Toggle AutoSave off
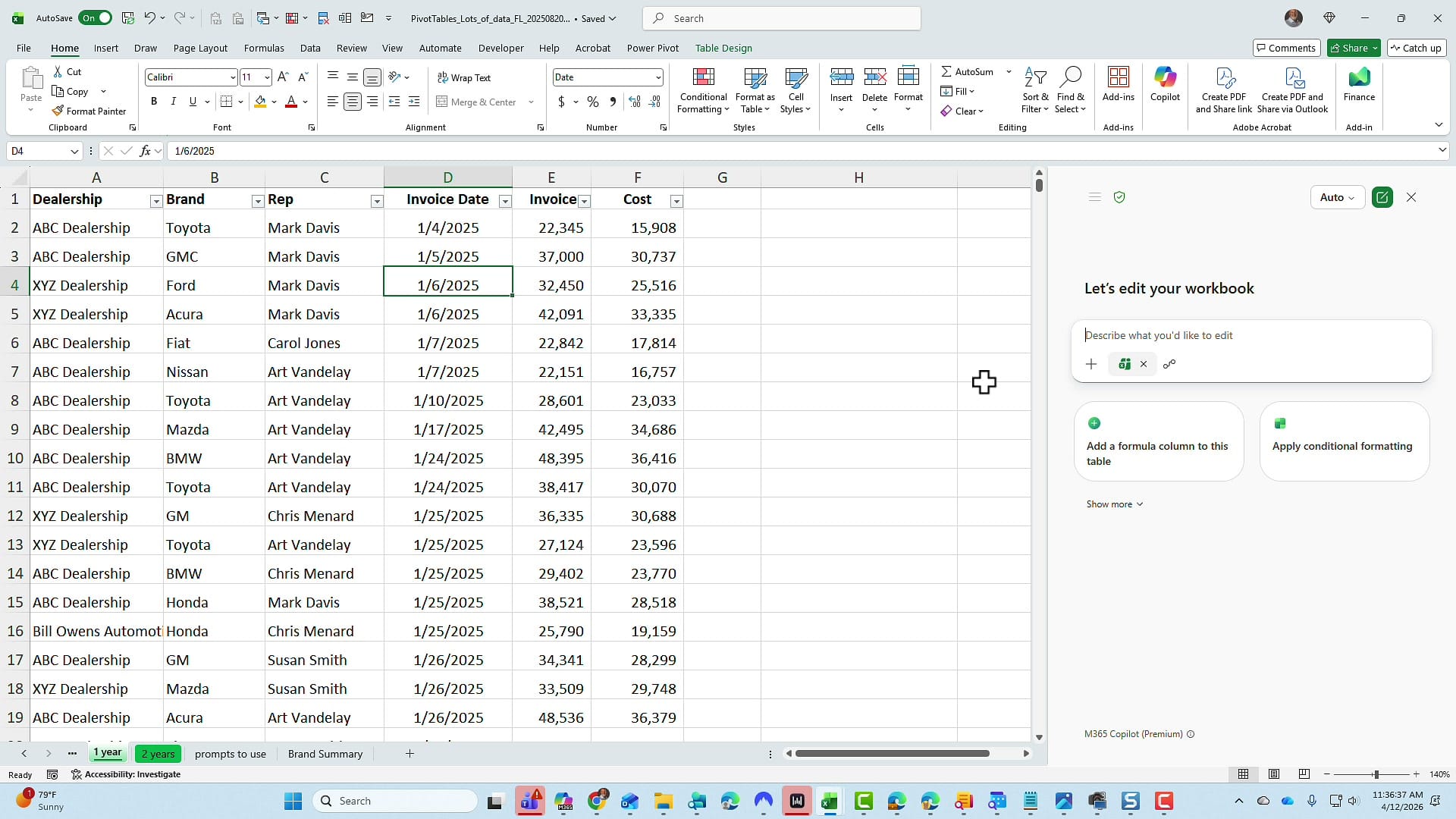1456x819 pixels. click(x=95, y=17)
